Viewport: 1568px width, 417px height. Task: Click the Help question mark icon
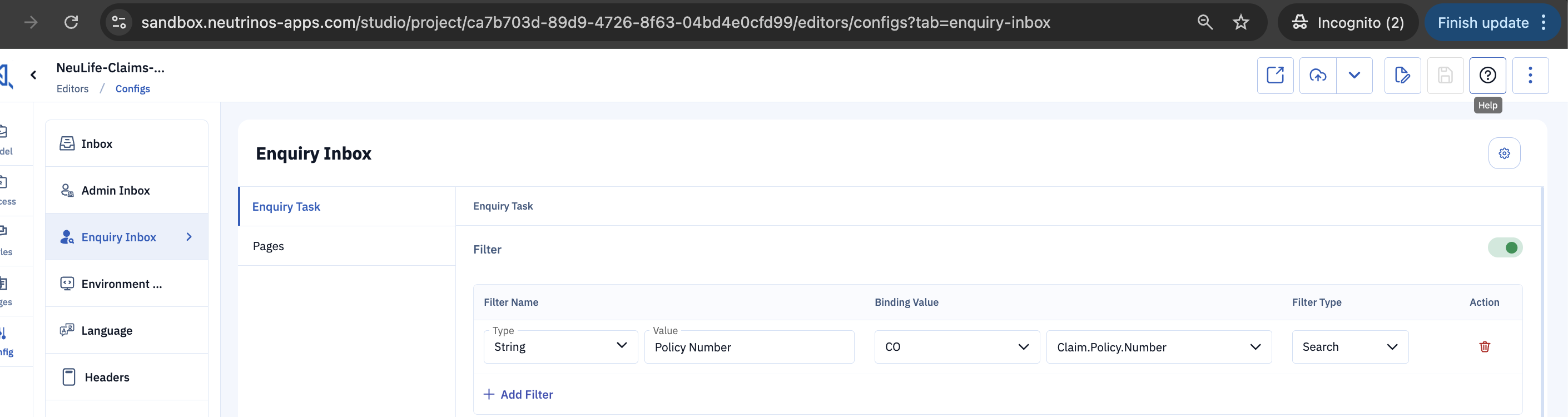1487,76
